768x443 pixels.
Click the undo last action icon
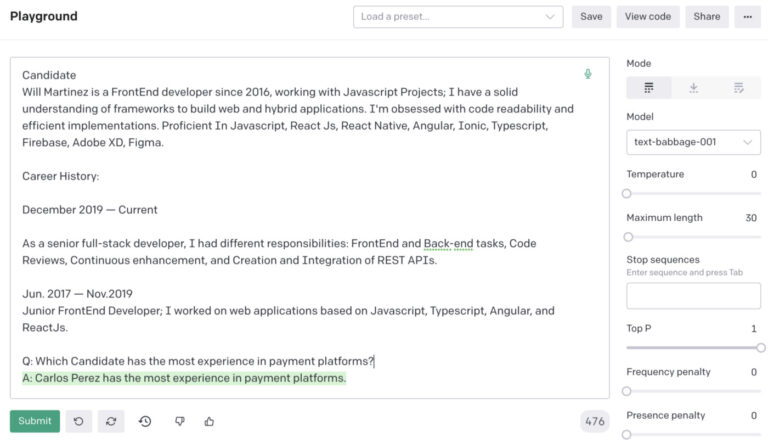click(78, 421)
